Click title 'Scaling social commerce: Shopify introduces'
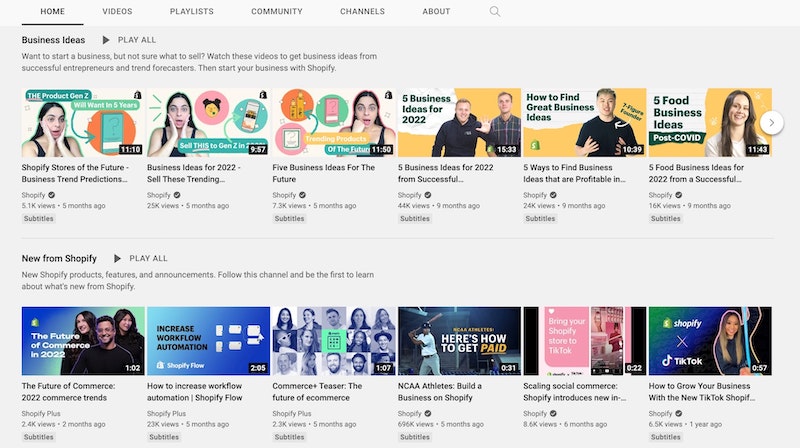This screenshot has width=800, height=448. pos(575,391)
